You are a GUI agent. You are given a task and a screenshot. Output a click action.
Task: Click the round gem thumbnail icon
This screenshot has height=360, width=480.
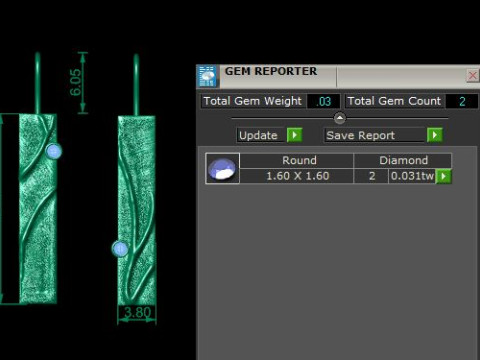(222, 168)
